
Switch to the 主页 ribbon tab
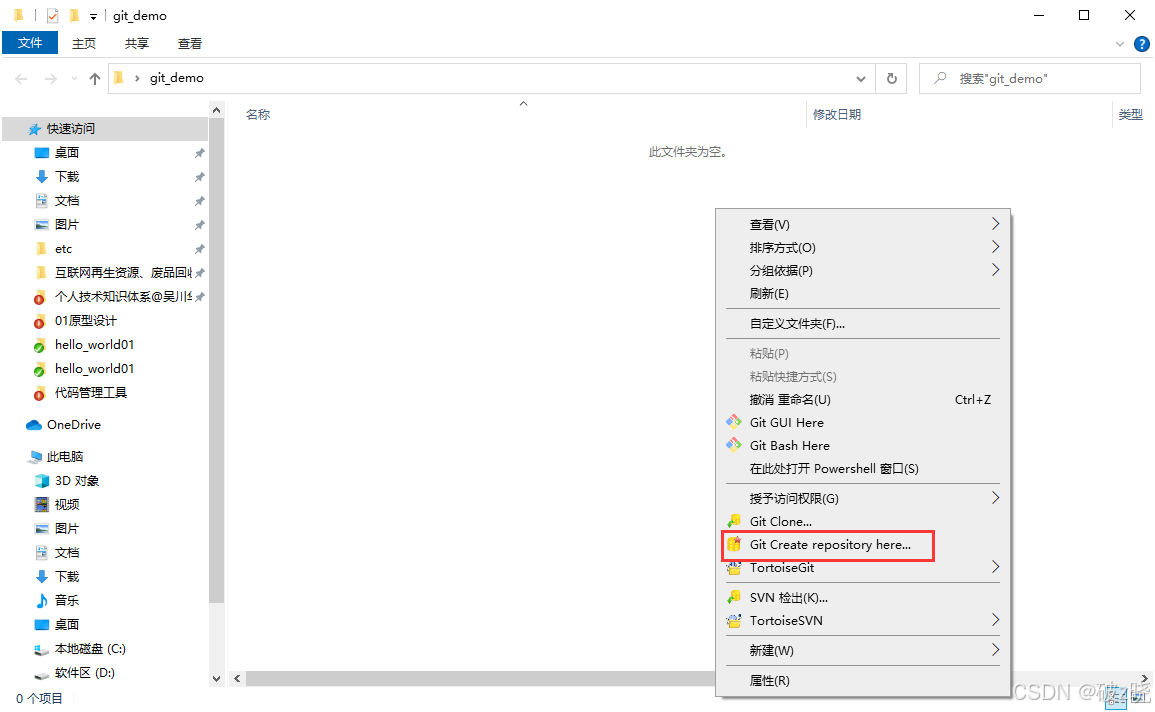(84, 43)
